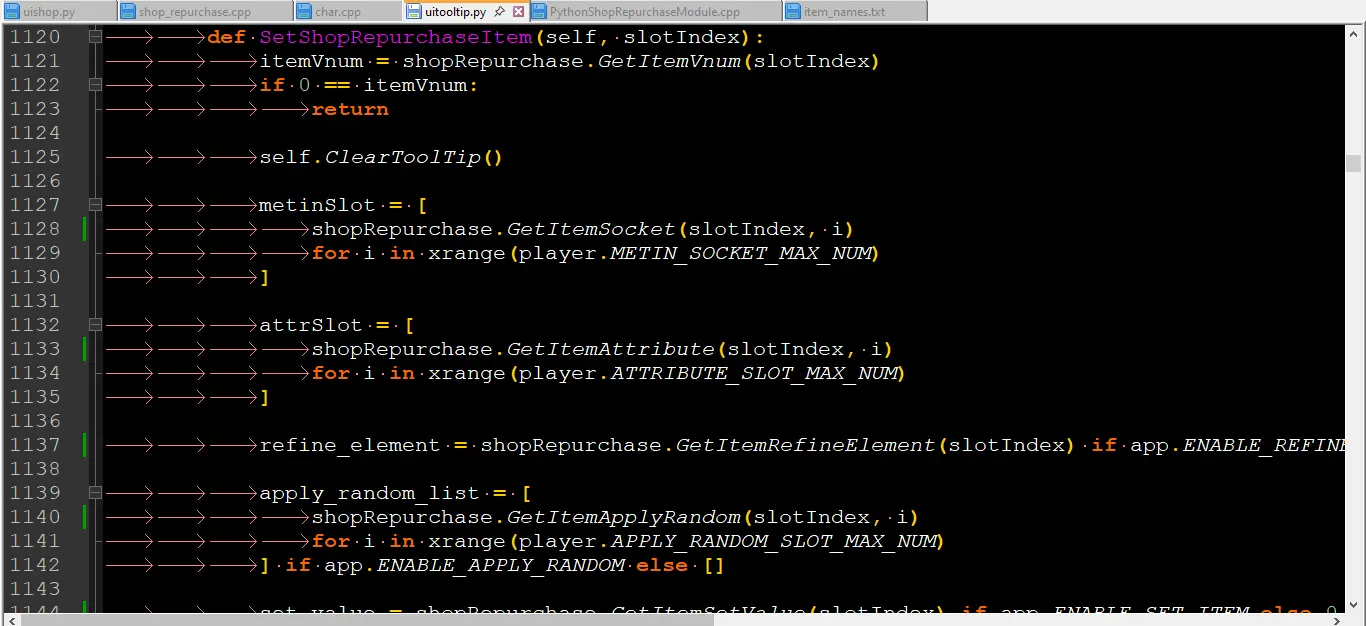Click line number 1142 in the margin
Screen dimensions: 1366x626
click(36, 565)
